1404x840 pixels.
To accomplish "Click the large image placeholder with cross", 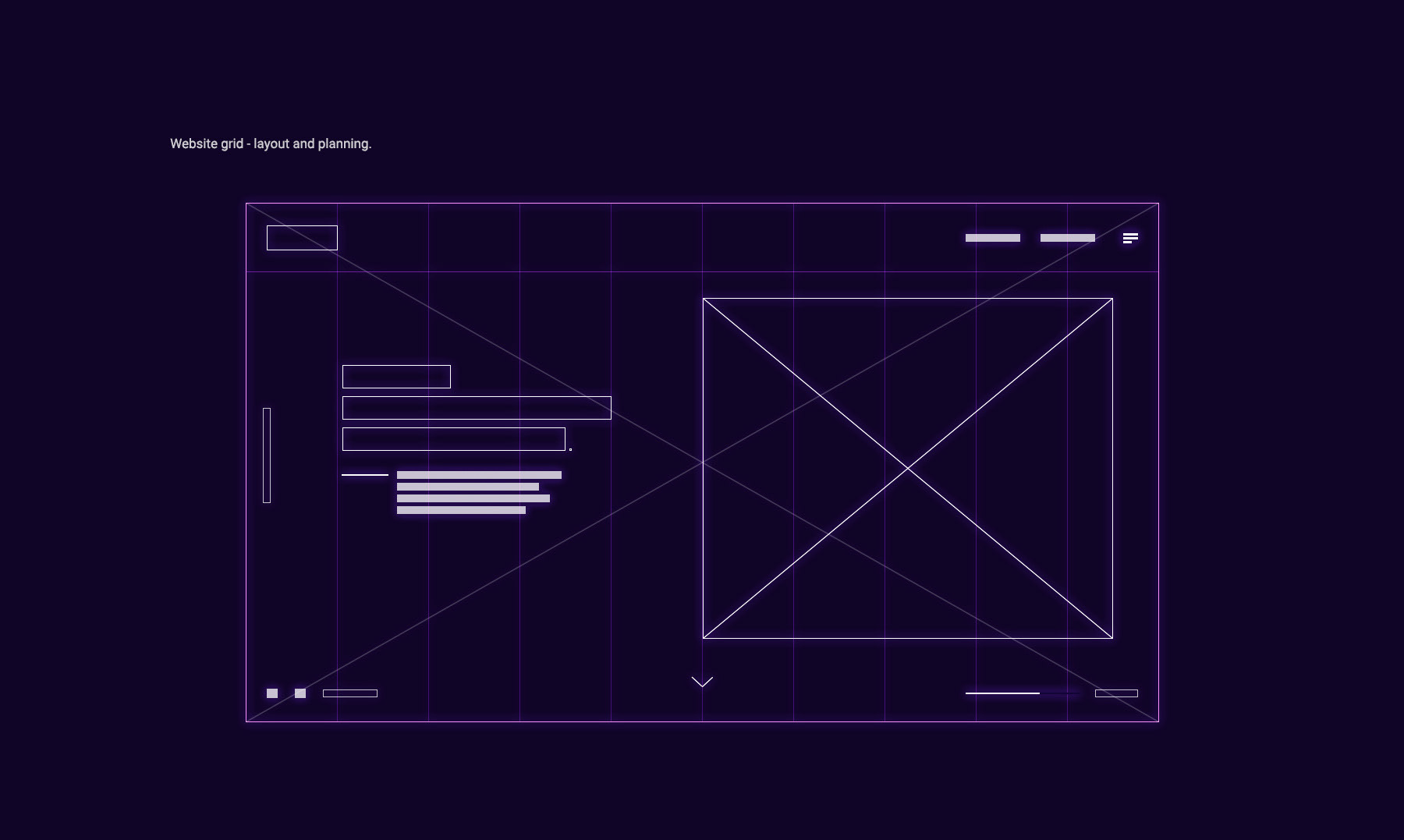I will (x=908, y=468).
